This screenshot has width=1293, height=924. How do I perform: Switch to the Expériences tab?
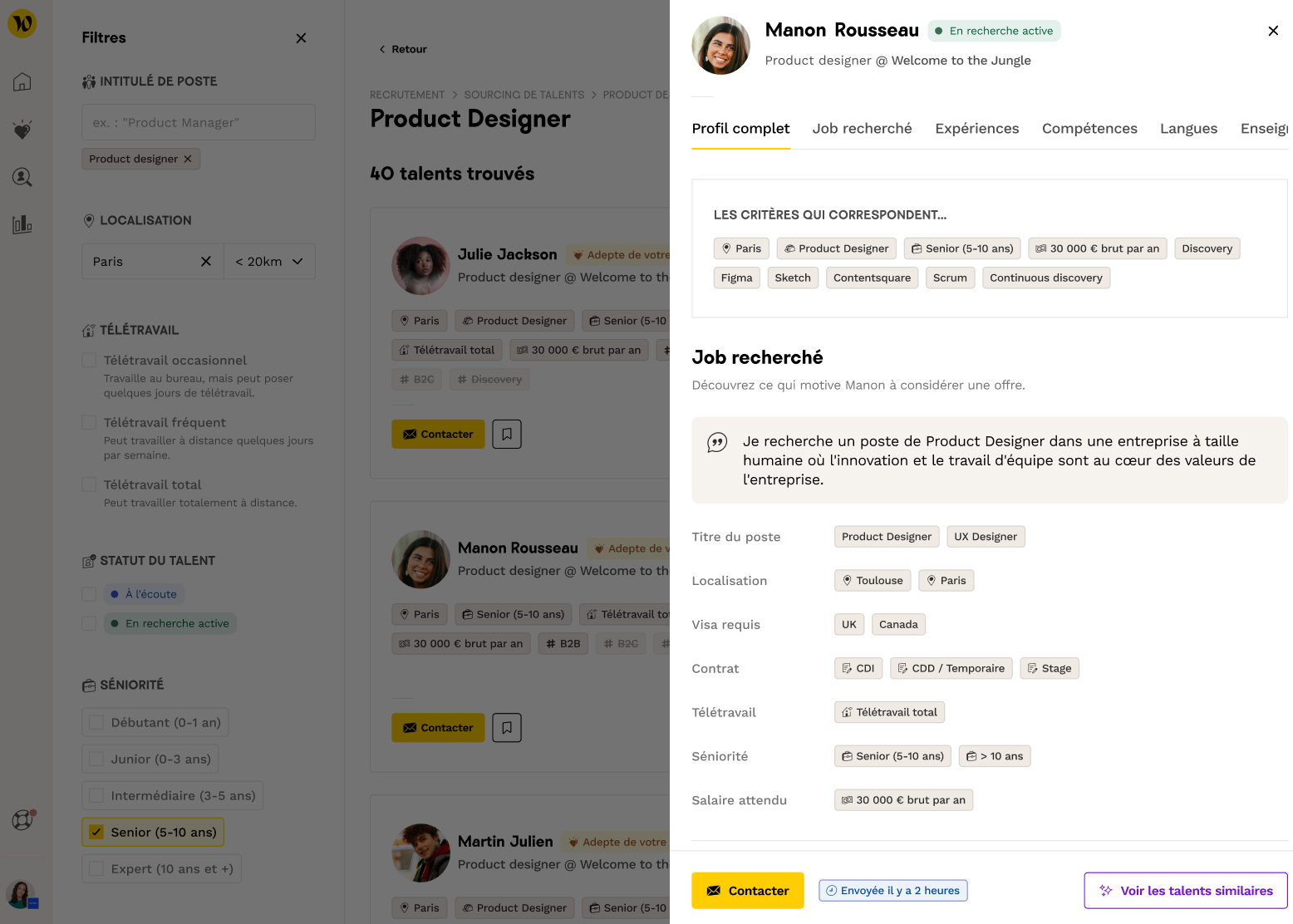pos(976,129)
